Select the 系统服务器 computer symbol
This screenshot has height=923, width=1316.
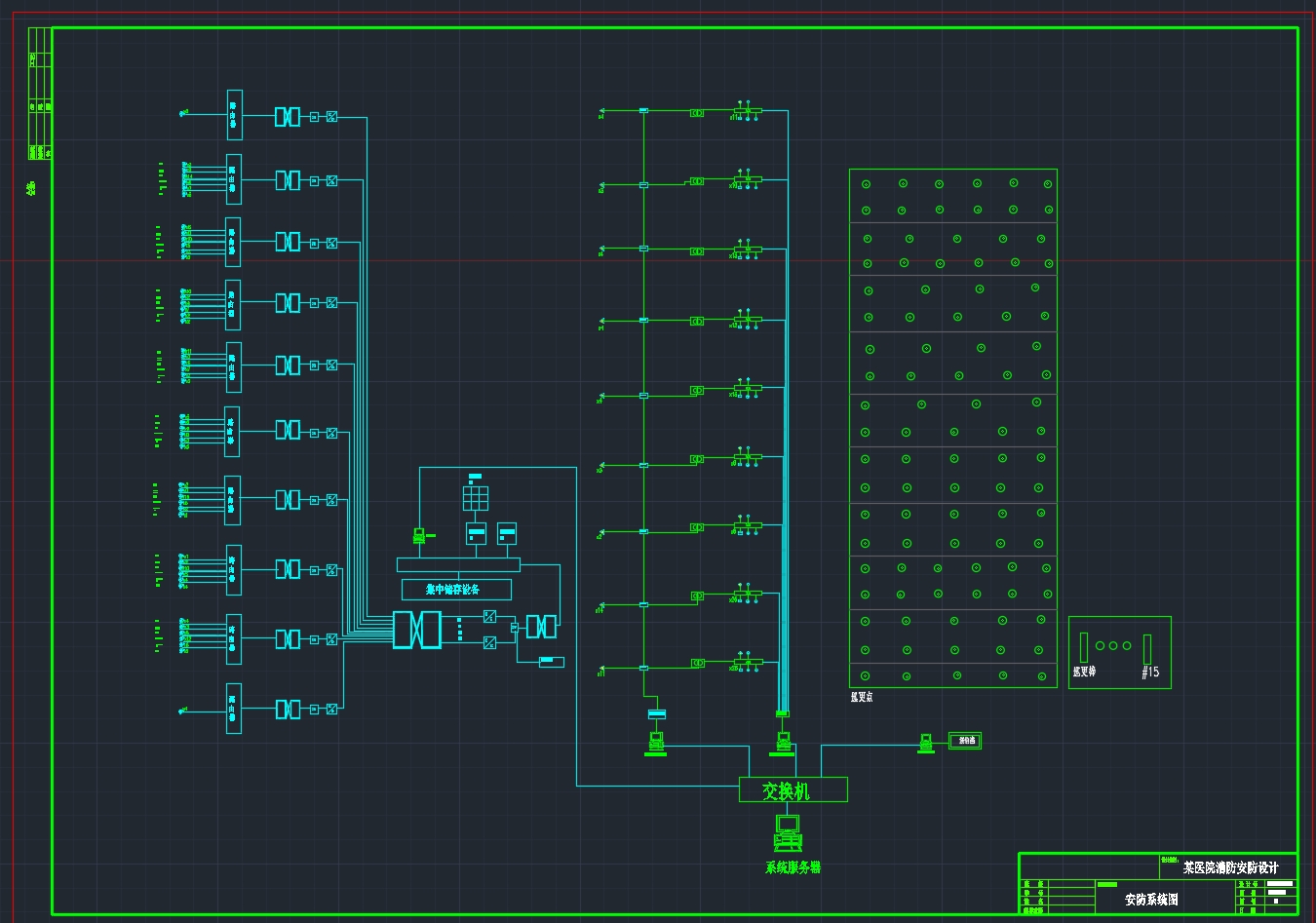pyautogui.click(x=788, y=832)
